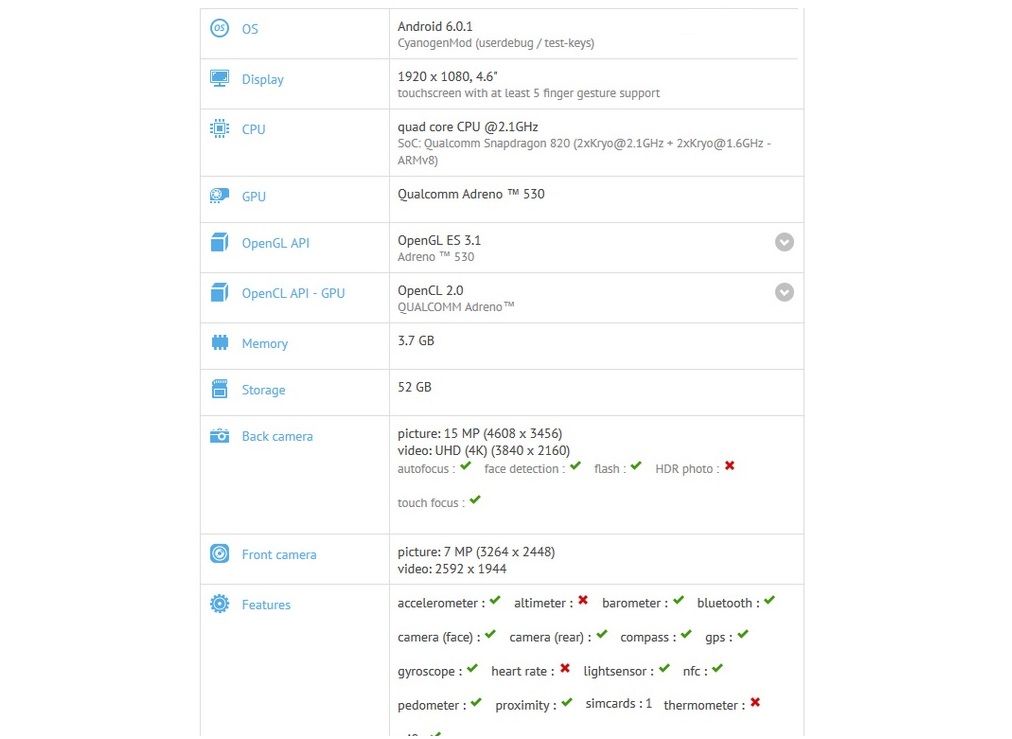Click the OS icon in the spec table
Image resolution: width=1012 pixels, height=739 pixels.
[x=219, y=28]
